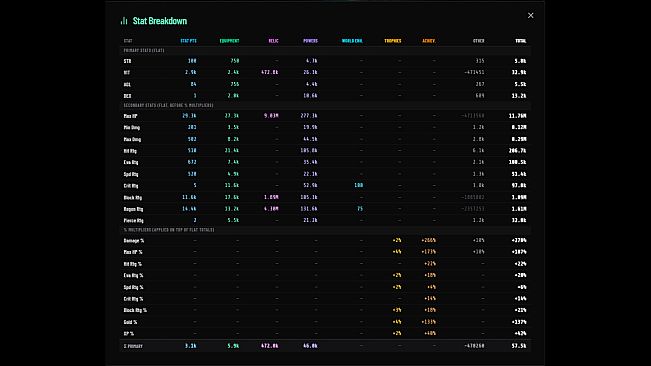Click the Crit Rtg row label
651x366 pixels.
[x=131, y=186]
